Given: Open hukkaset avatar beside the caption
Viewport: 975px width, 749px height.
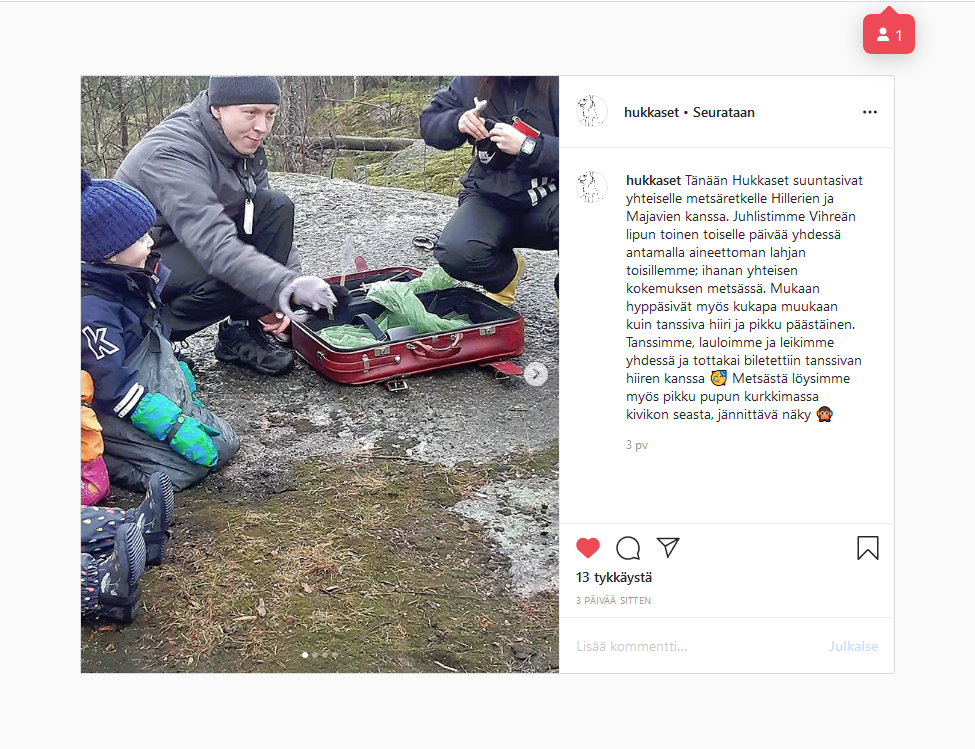Looking at the screenshot, I should pyautogui.click(x=591, y=186).
